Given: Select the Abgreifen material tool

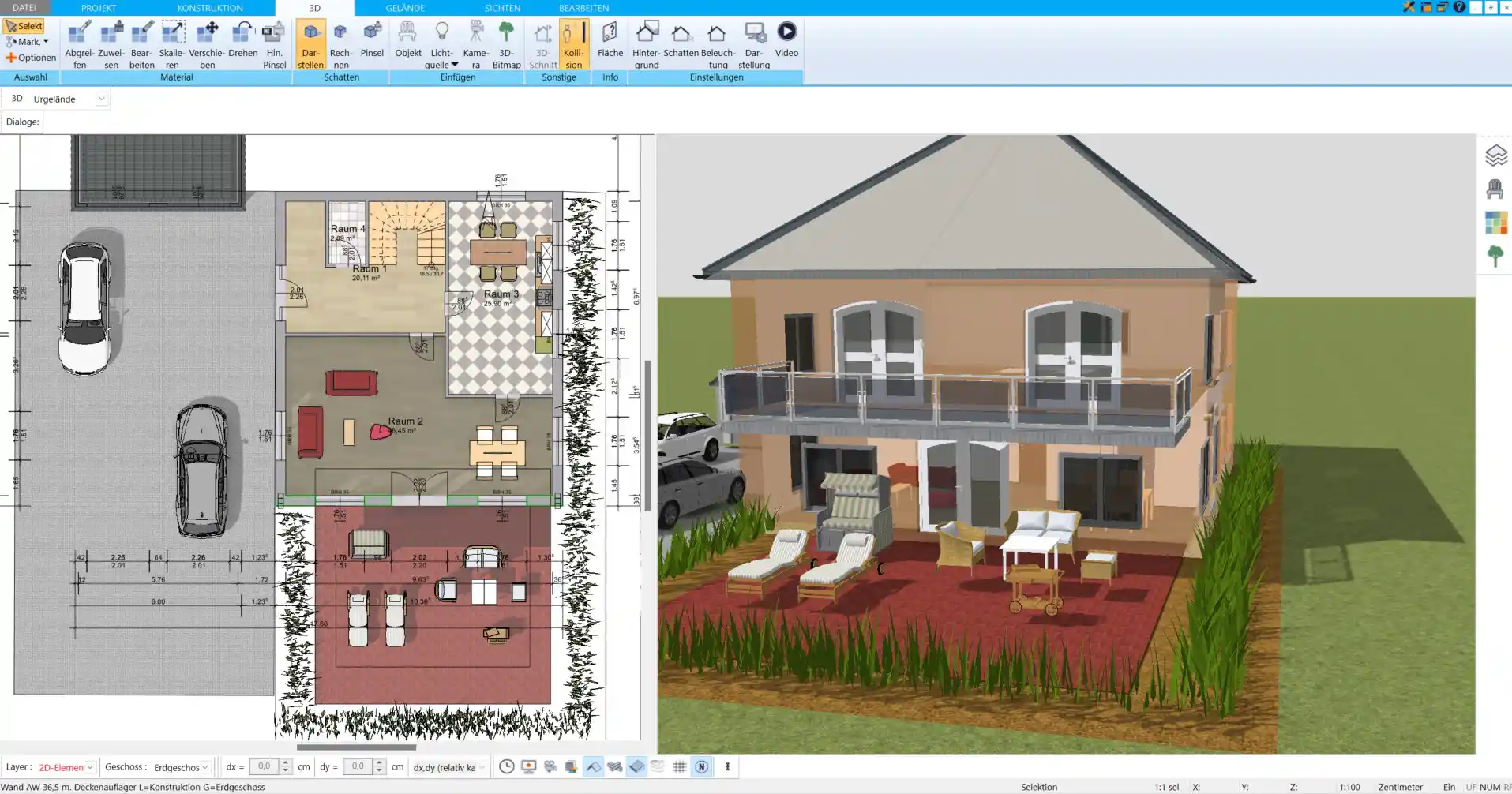Looking at the screenshot, I should (x=80, y=45).
